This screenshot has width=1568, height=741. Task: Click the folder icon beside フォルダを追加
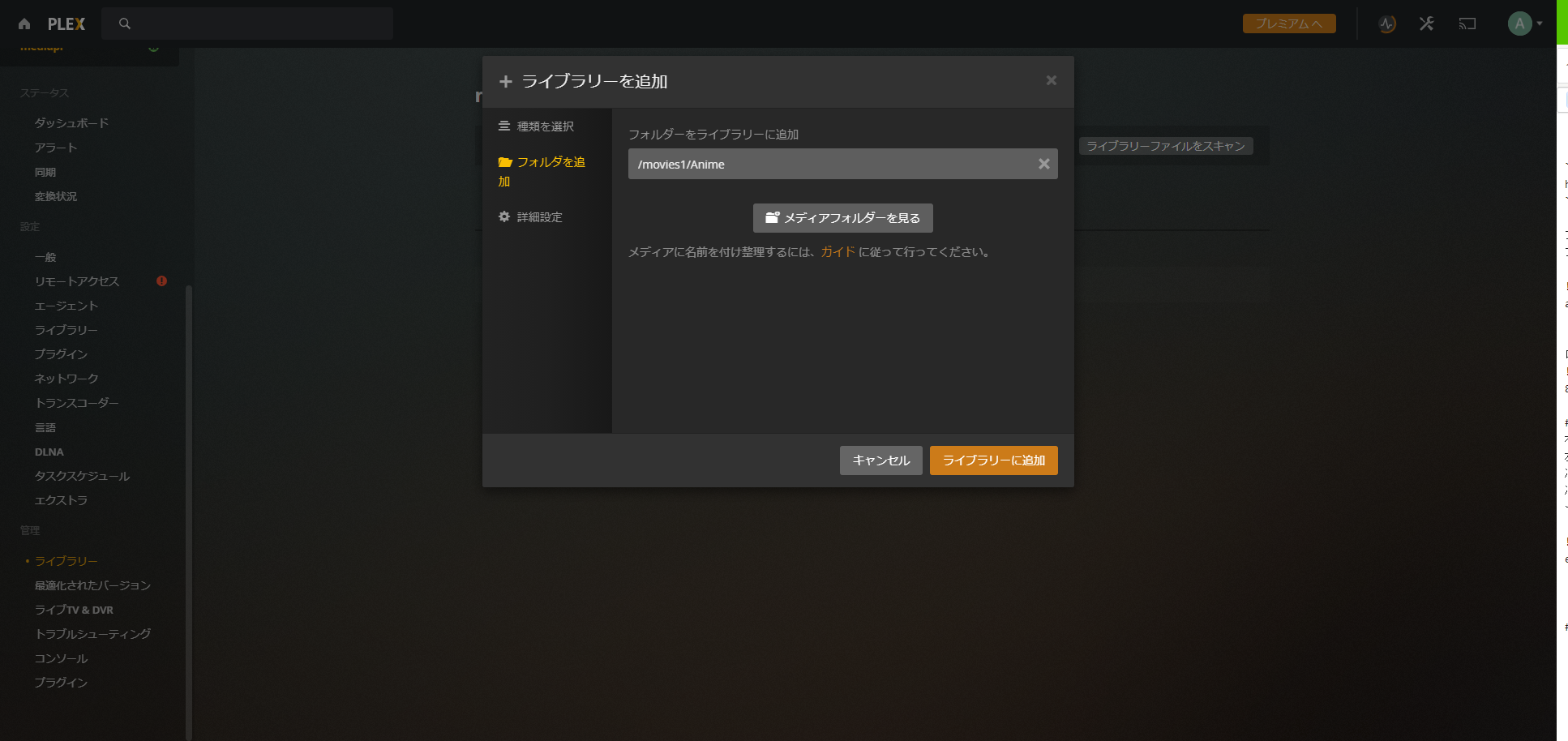click(x=503, y=161)
